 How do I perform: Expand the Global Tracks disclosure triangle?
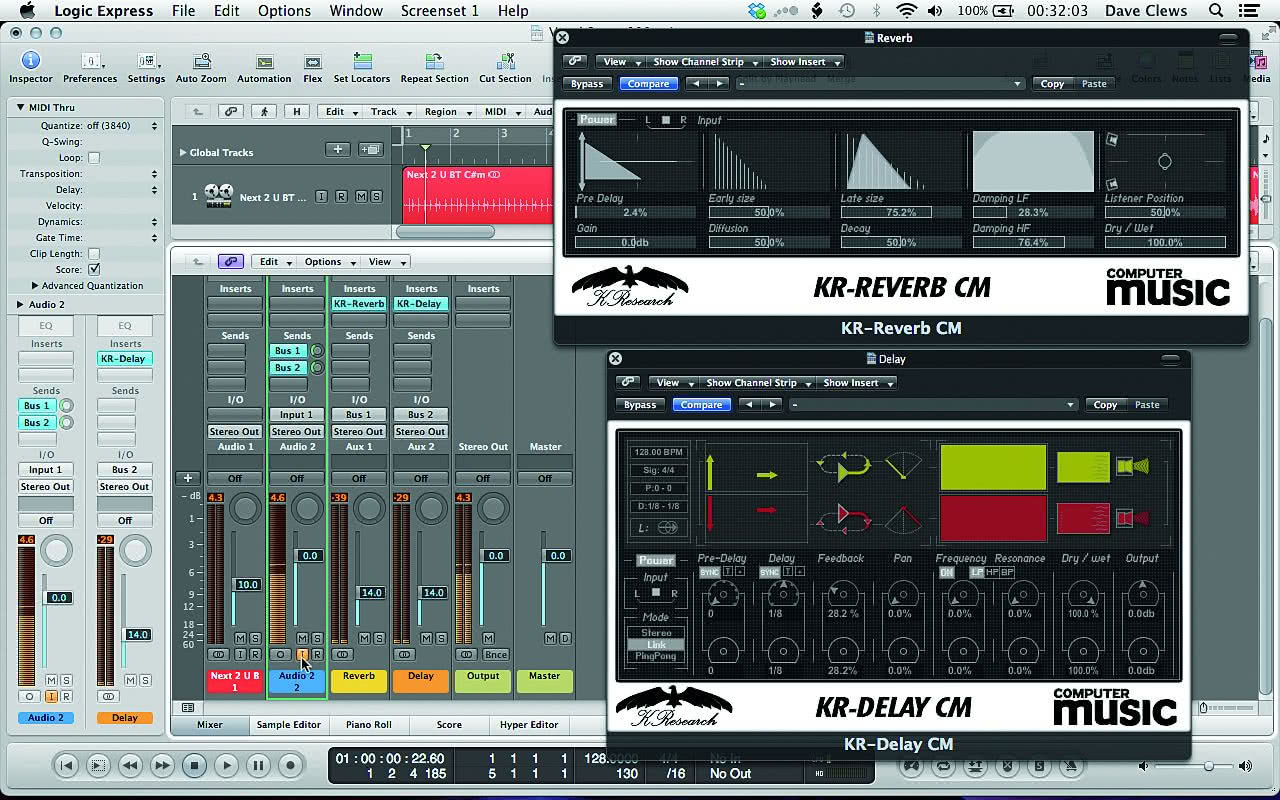coord(183,152)
